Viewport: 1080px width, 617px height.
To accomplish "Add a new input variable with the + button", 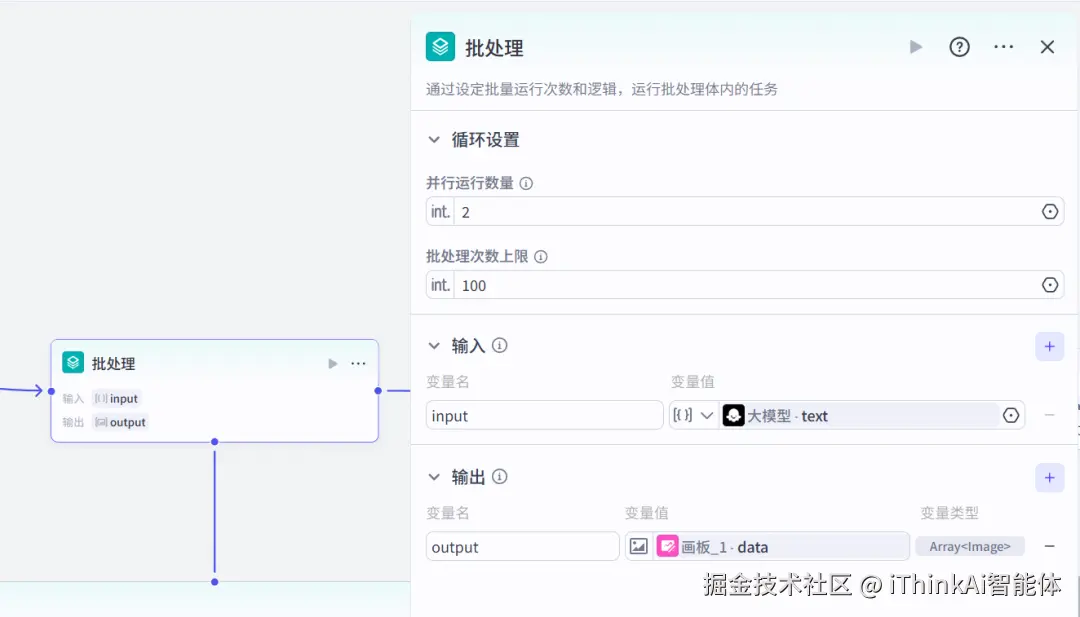I will tap(1049, 345).
